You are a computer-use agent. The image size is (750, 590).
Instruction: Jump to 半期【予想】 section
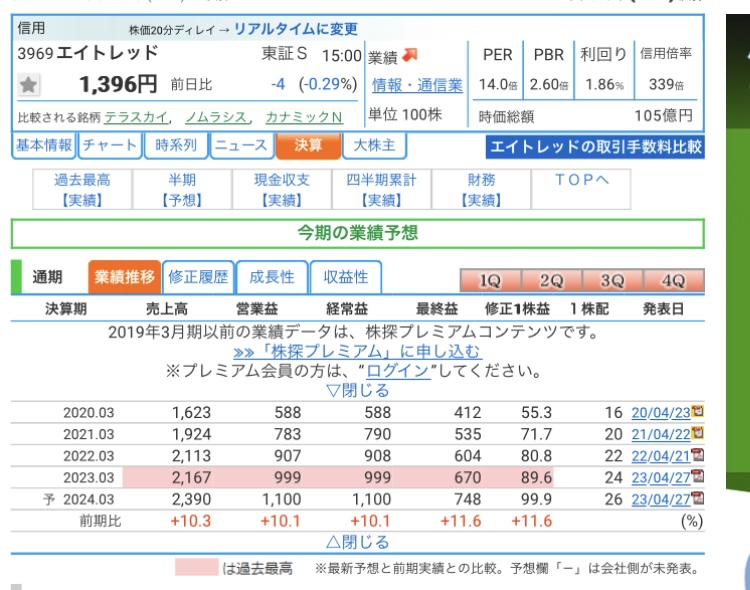[182, 189]
